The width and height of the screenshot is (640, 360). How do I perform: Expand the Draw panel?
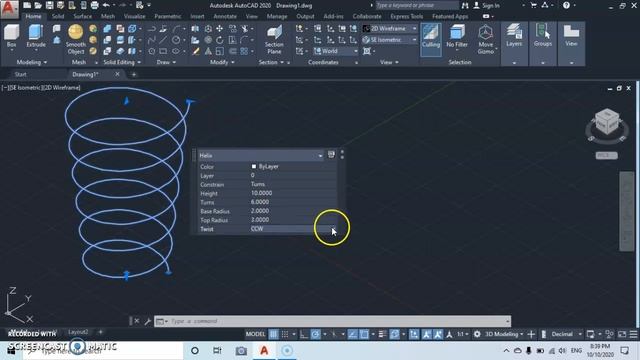[166, 62]
